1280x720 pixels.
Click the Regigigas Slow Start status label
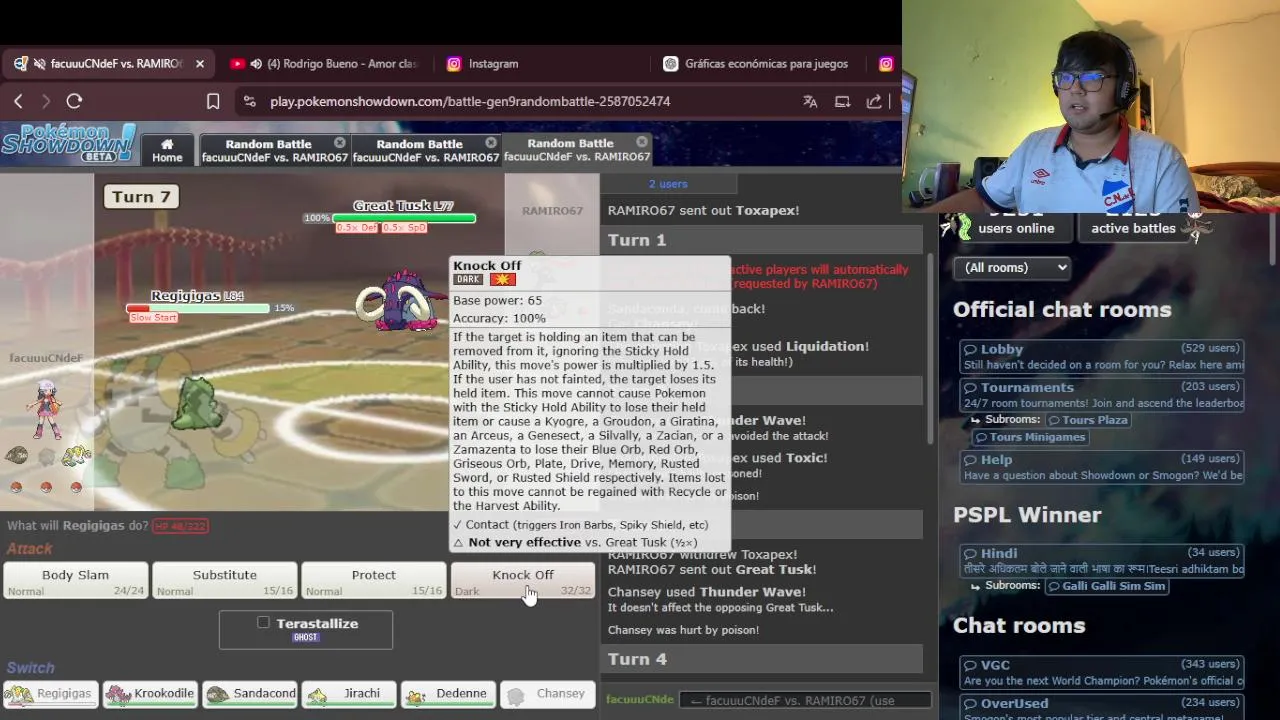pos(153,318)
